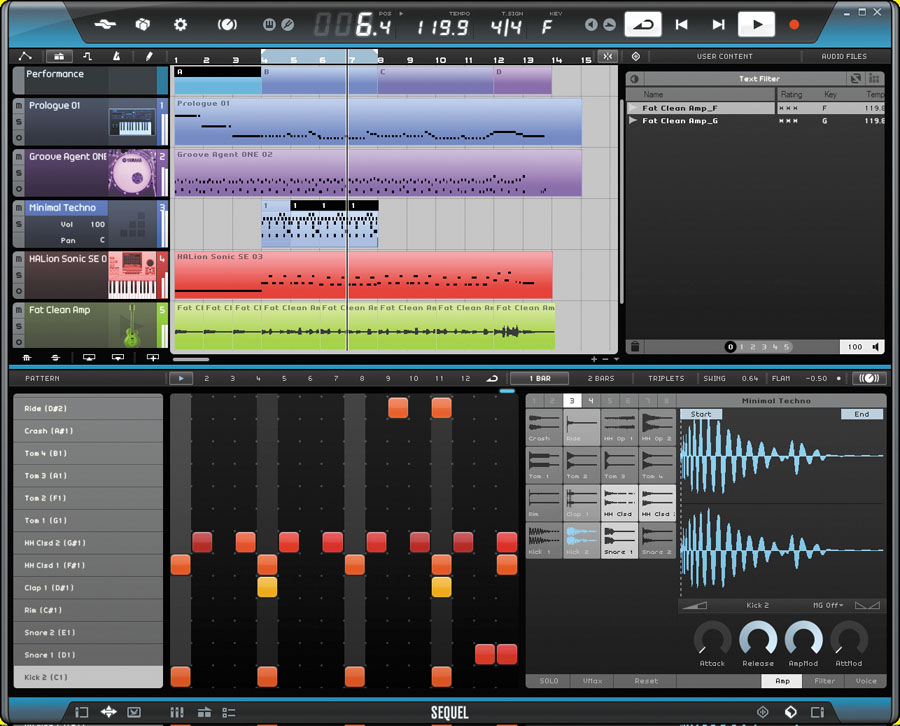Select the Amp tab in the pad editor

coord(782,681)
